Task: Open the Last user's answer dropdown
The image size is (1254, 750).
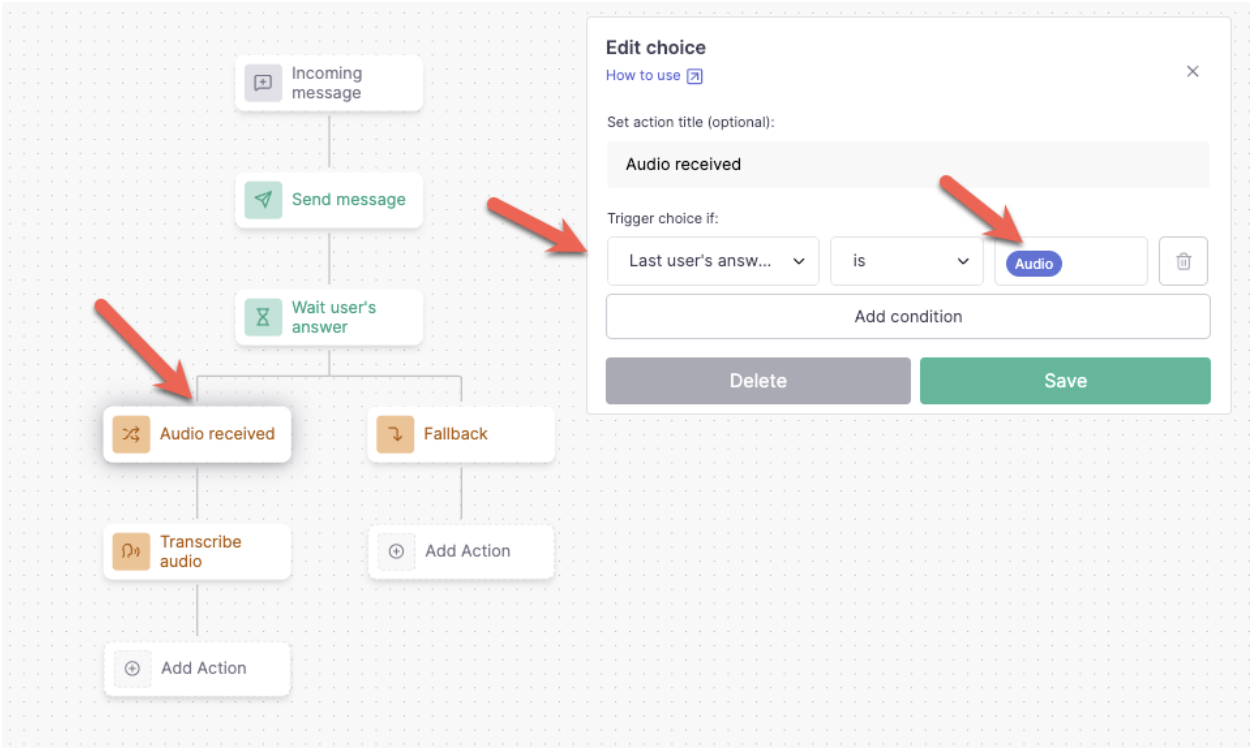Action: point(713,261)
